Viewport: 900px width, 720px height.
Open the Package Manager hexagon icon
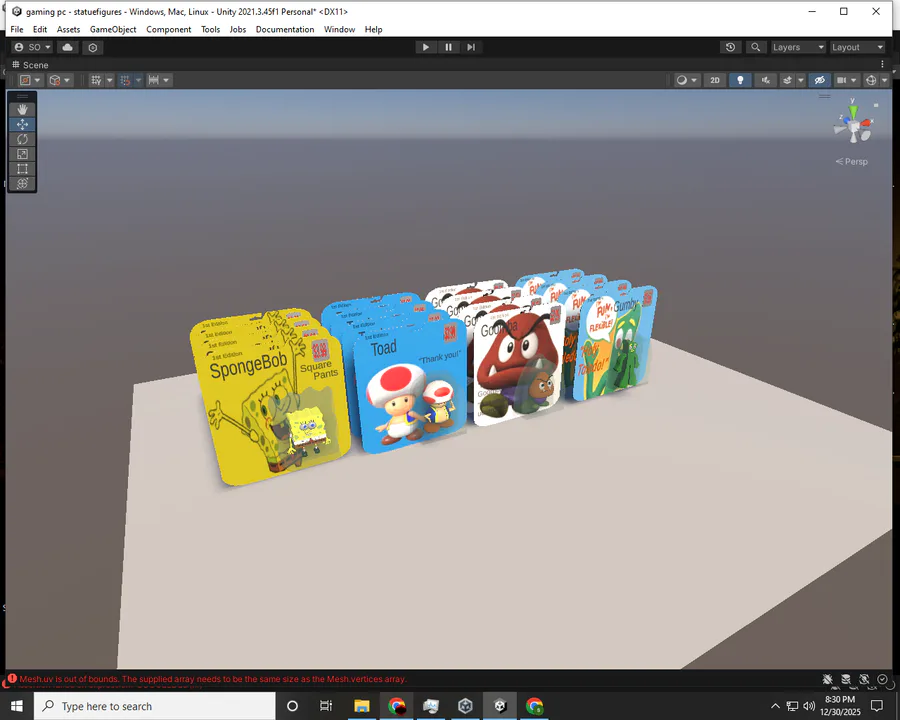[x=93, y=47]
